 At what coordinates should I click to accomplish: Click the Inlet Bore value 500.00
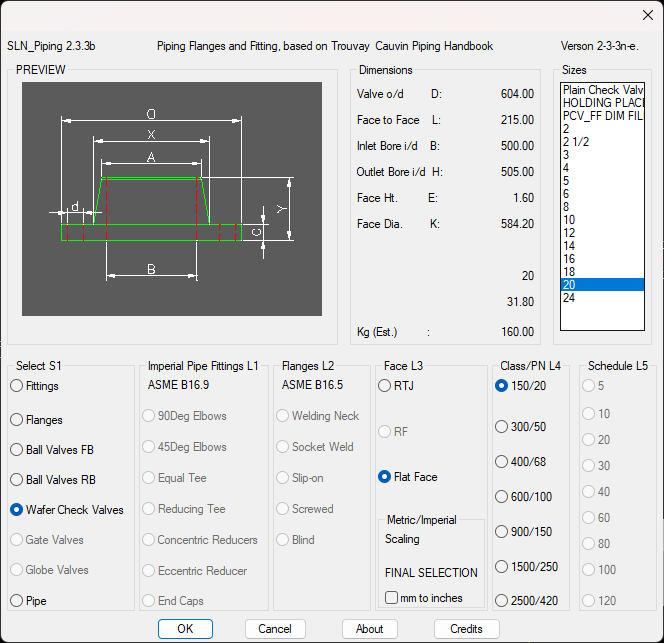[x=517, y=146]
